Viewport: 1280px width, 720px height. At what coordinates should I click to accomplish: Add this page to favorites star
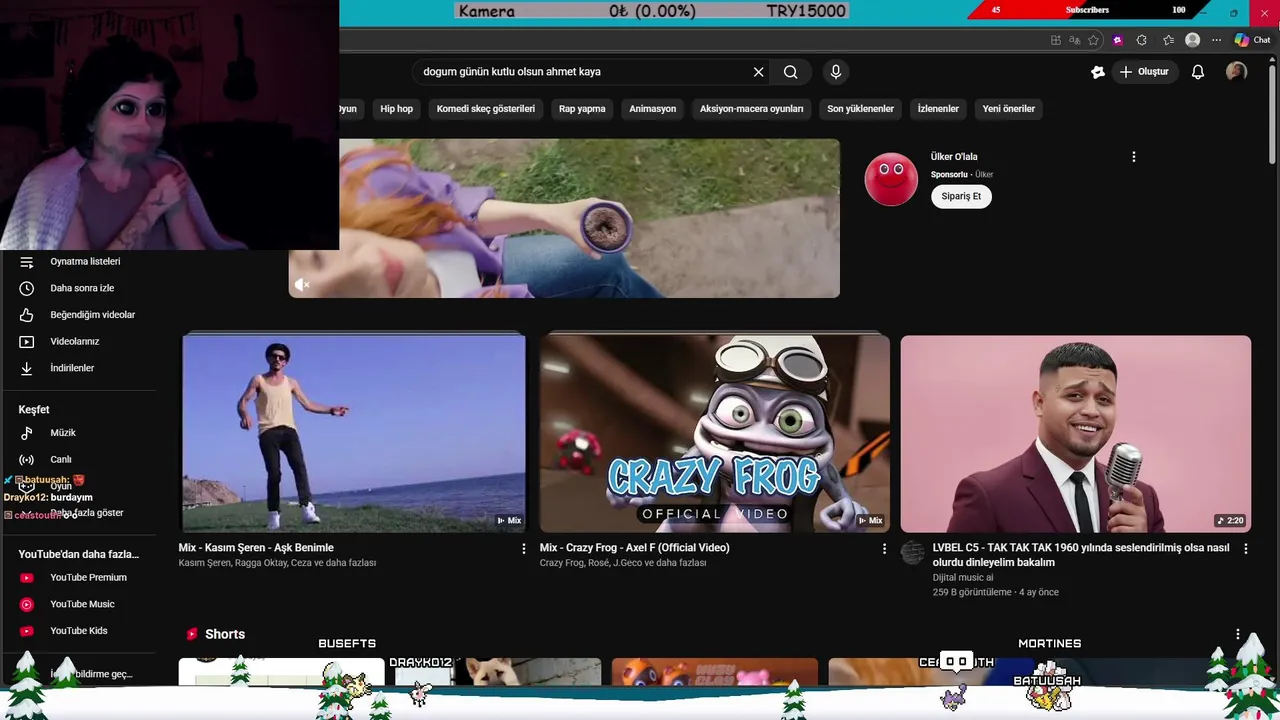[1093, 40]
